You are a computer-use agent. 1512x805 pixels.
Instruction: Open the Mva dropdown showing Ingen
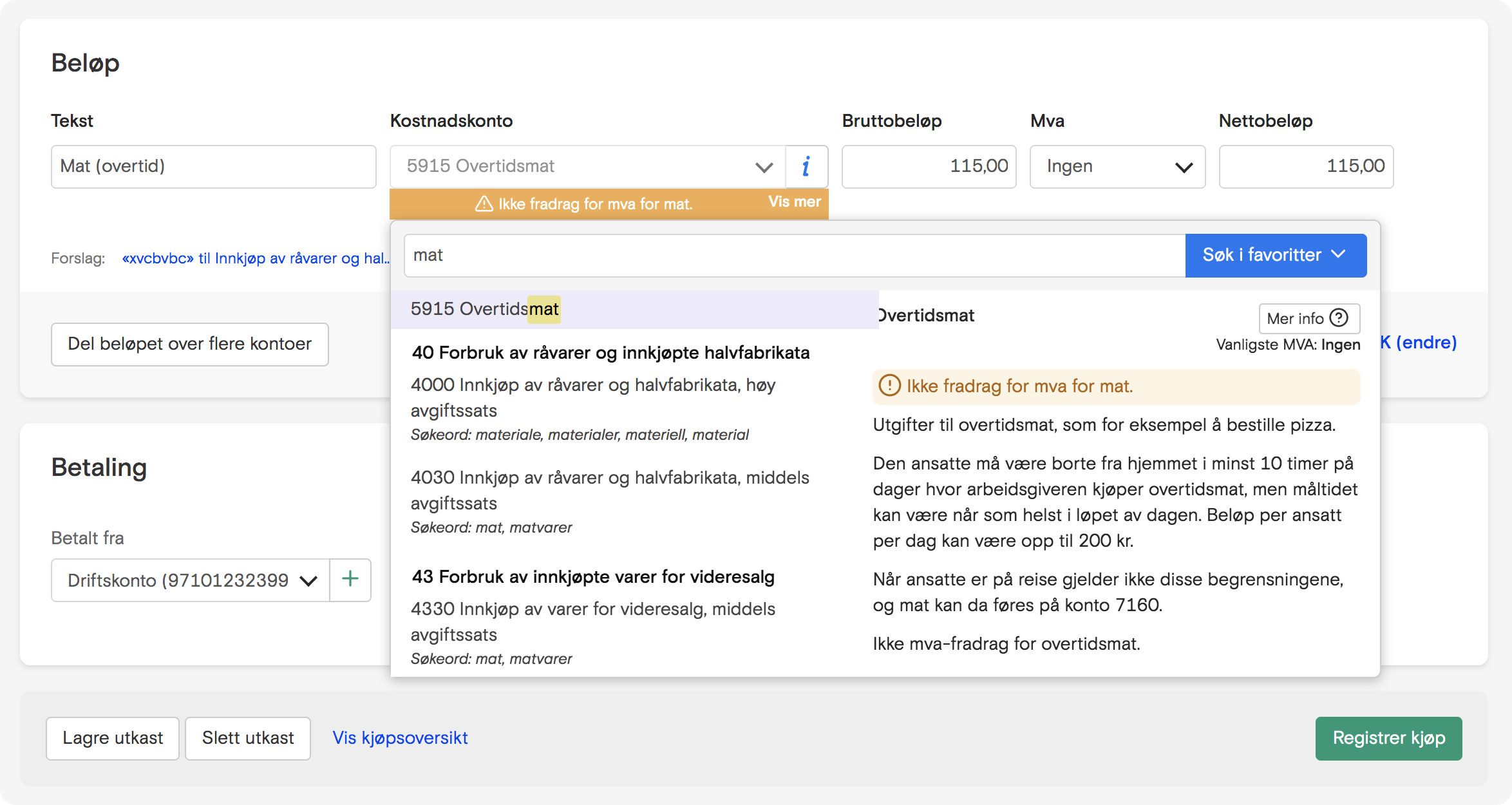pyautogui.click(x=1117, y=166)
